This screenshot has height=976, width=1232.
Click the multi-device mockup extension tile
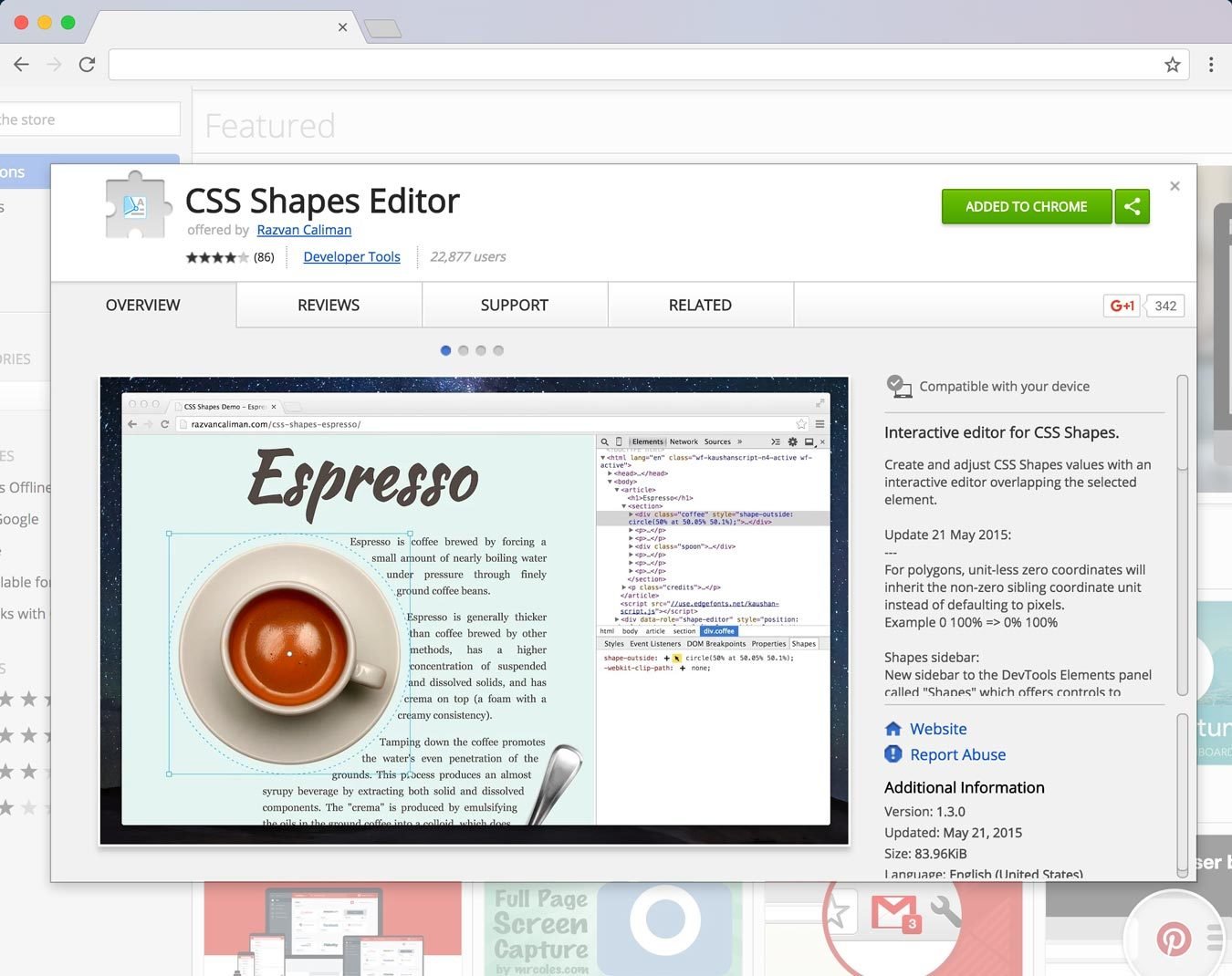333,929
